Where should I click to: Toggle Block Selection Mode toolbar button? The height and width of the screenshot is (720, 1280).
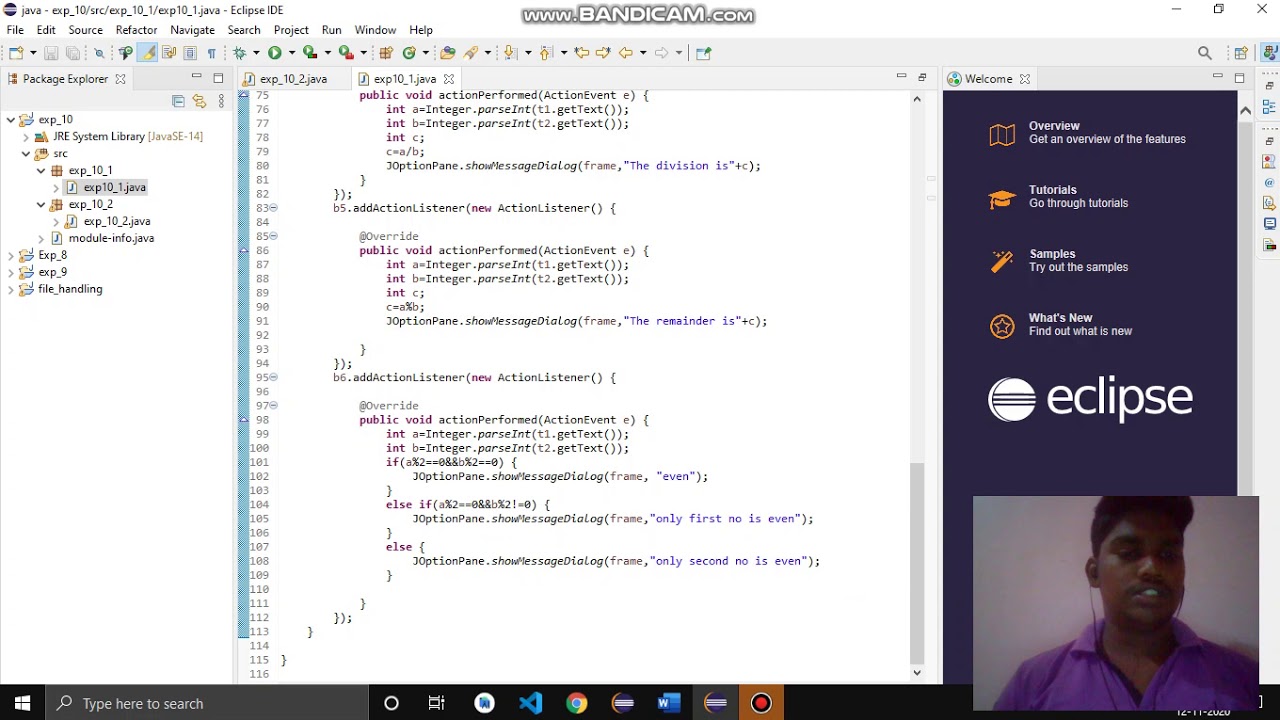190,53
